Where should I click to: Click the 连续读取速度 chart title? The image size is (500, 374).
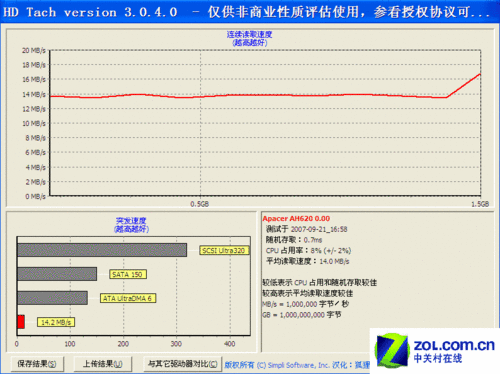click(250, 34)
